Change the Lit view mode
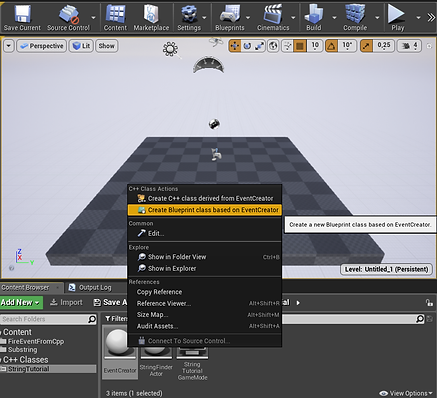 (81, 46)
